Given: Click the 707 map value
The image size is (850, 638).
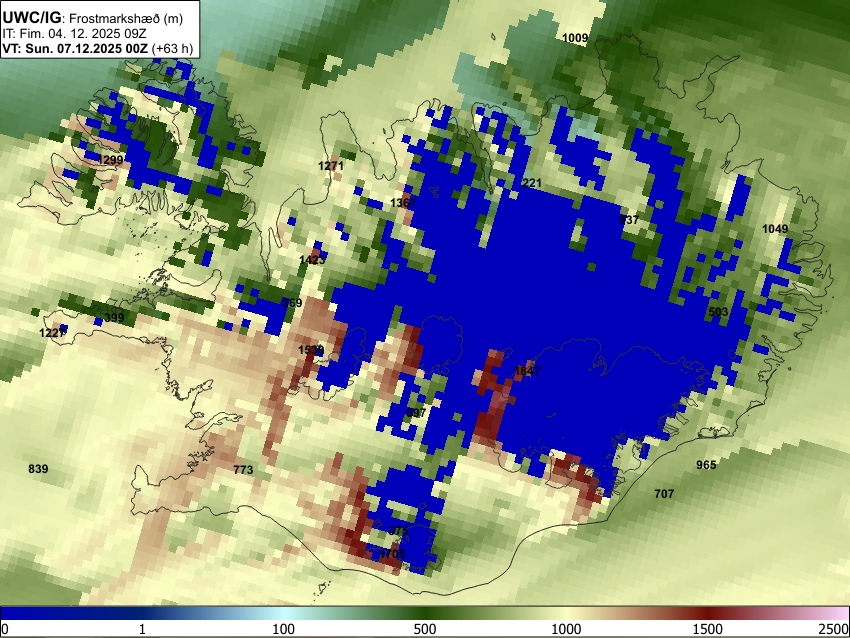Looking at the screenshot, I should pos(664,494).
